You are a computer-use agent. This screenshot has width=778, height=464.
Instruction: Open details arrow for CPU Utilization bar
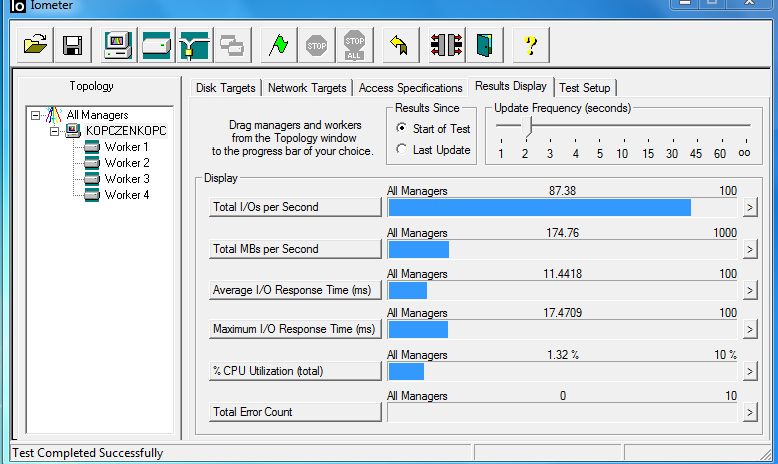point(750,371)
